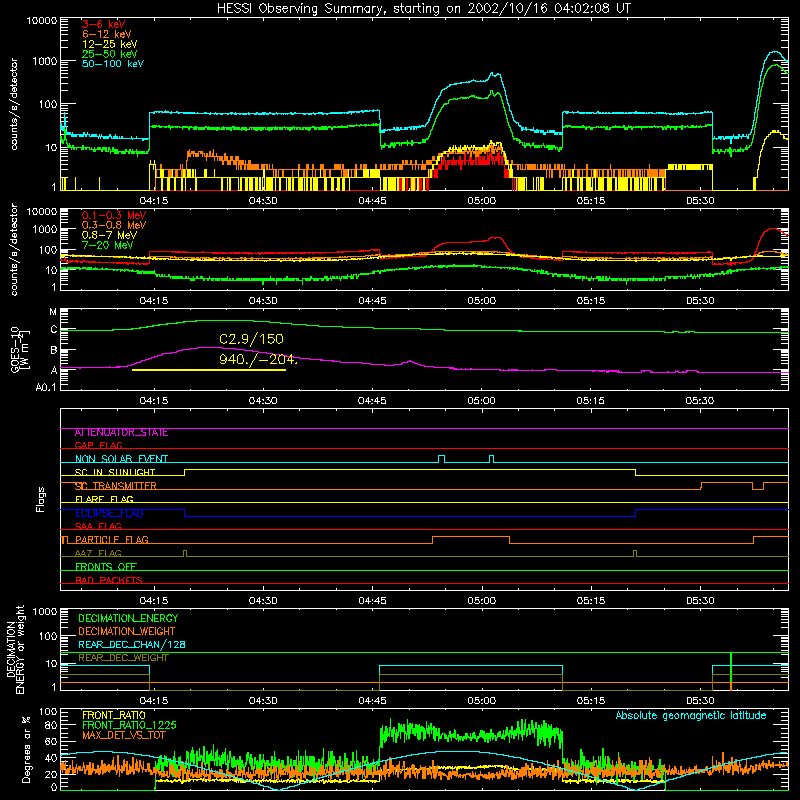The height and width of the screenshot is (800, 800).
Task: Select the SC_TRANSMITTER flag label
Action: point(115,486)
